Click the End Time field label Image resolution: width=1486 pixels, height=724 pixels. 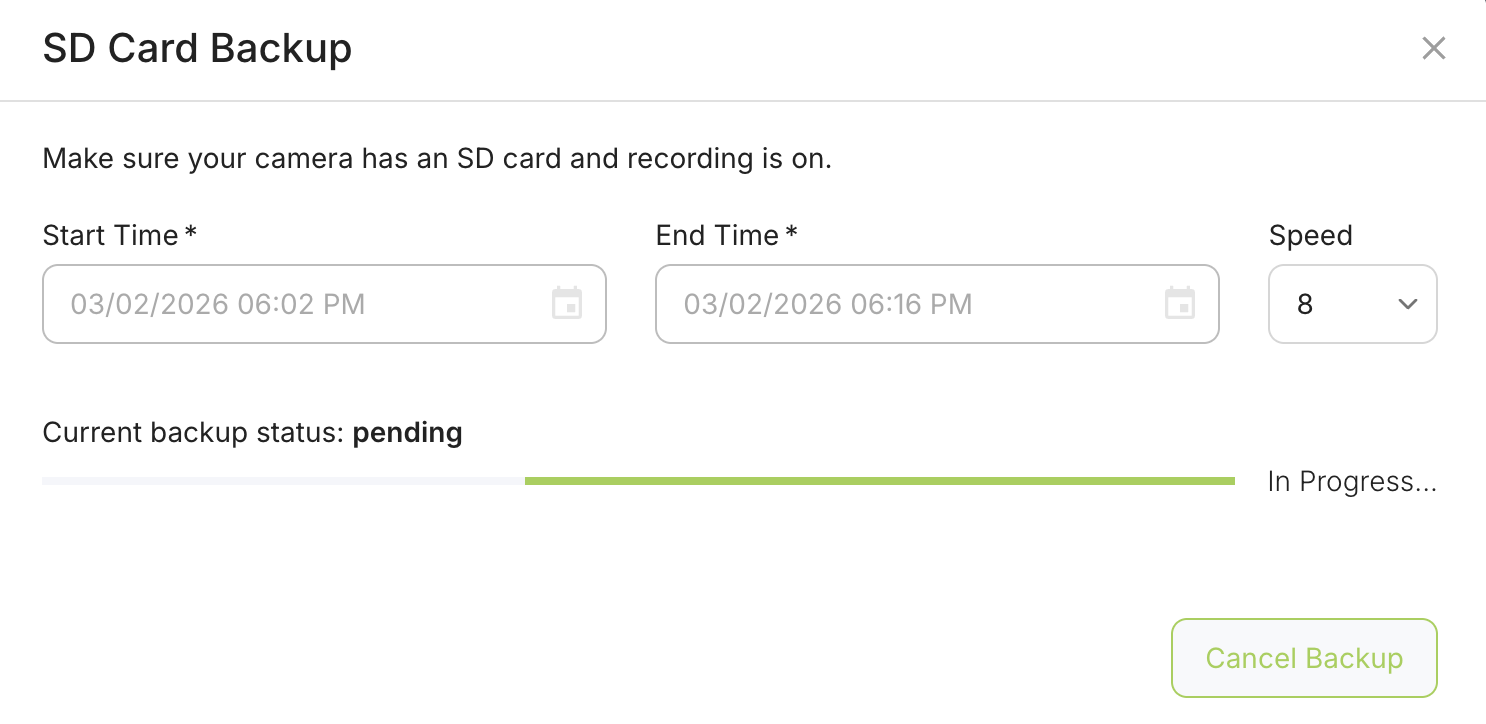[717, 236]
